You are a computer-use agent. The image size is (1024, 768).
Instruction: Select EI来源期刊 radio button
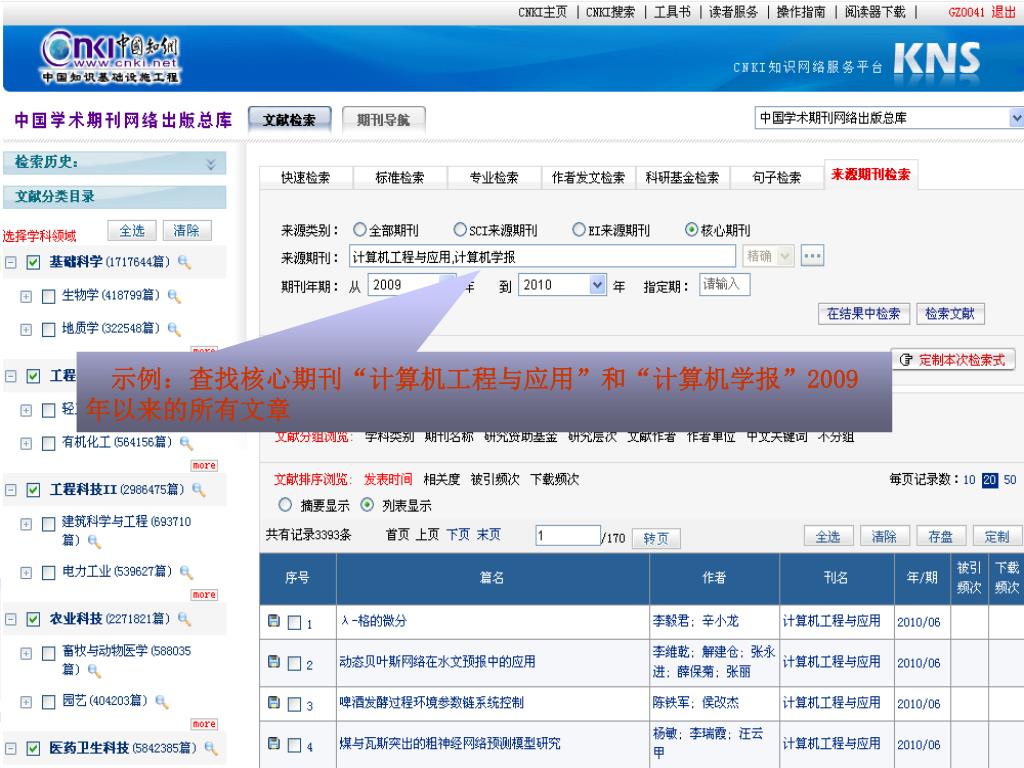tap(579, 229)
